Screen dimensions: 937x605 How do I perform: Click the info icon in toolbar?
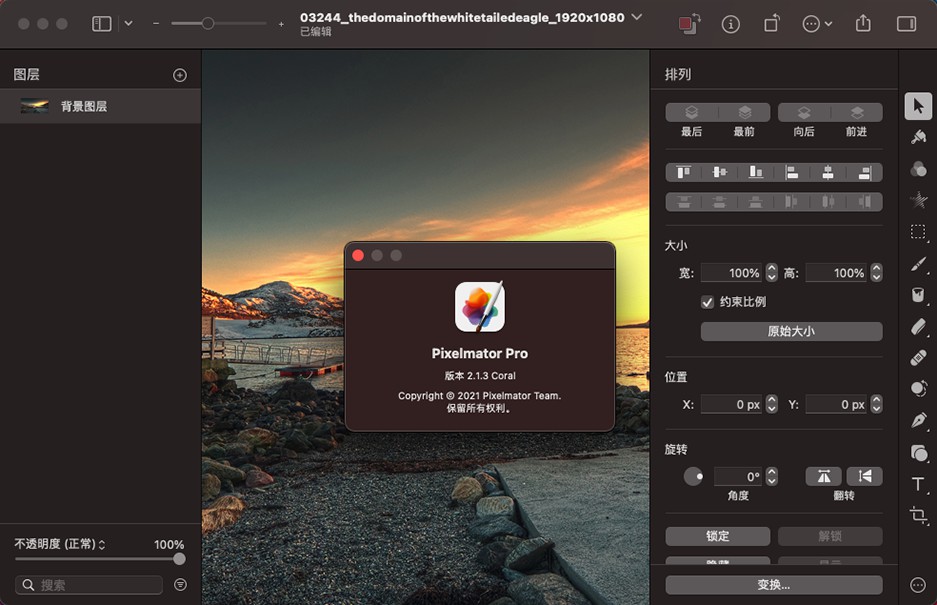[x=731, y=24]
